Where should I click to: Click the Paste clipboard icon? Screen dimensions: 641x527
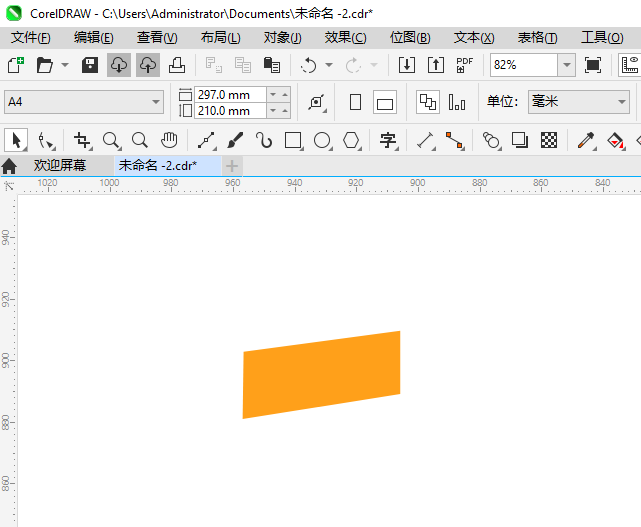tap(272, 65)
